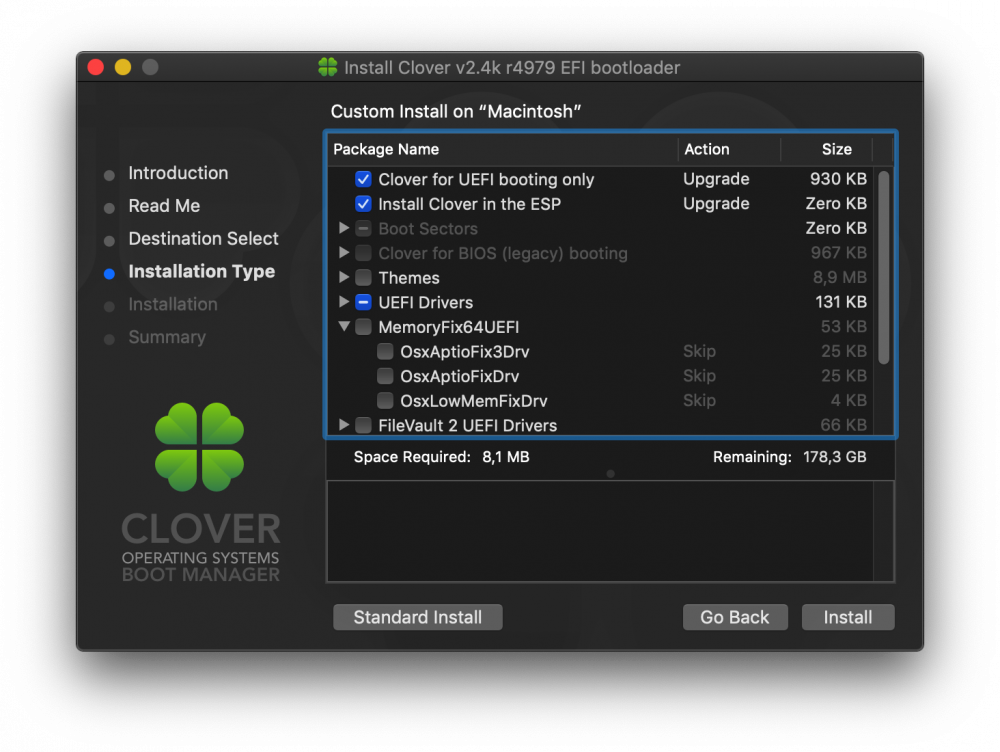Viewport: 1000px width, 752px height.
Task: Expand the UEFI Drivers group
Action: point(344,302)
